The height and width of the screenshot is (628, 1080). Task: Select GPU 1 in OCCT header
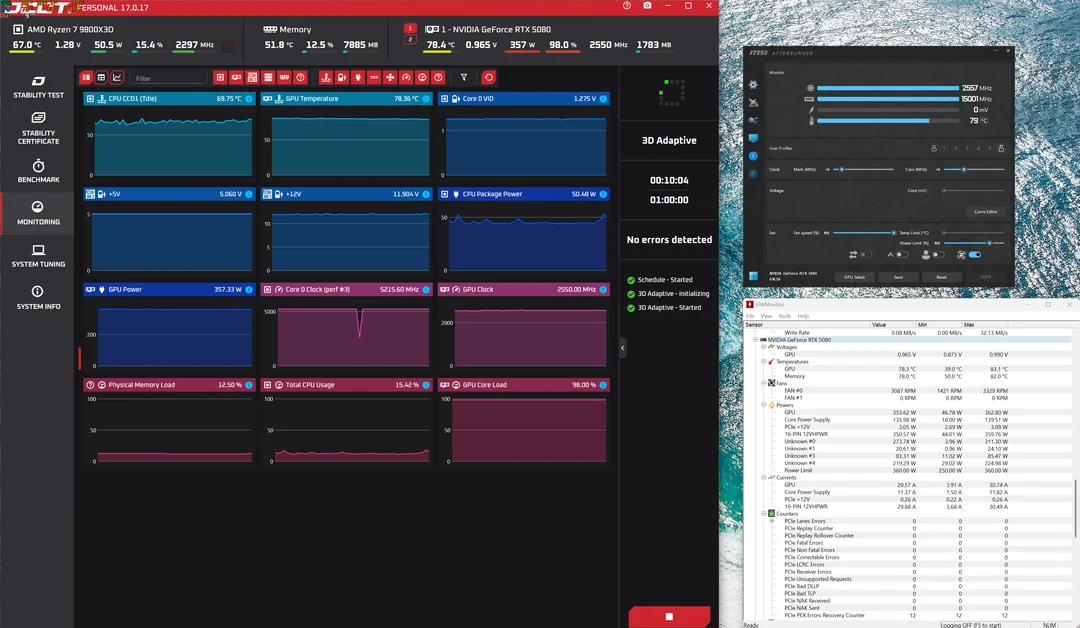(410, 28)
